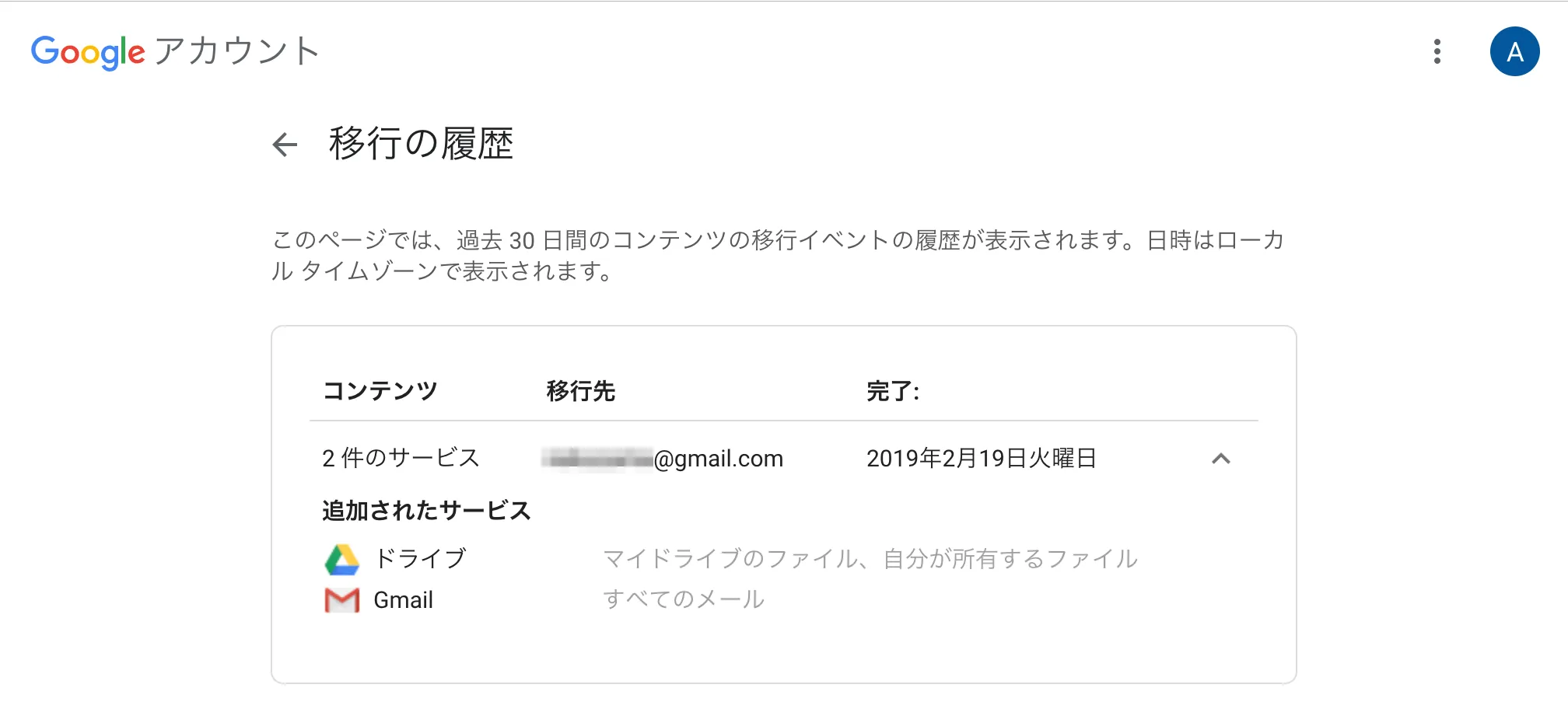
Task: Click the Gmail envelope icon
Action: [342, 600]
